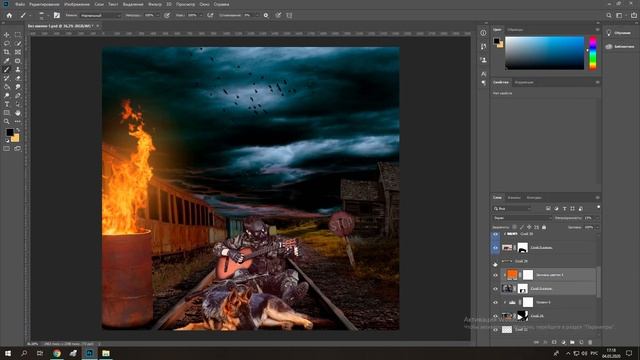This screenshot has width=640, height=360.
Task: Toggle lock all padlock icon
Action: tap(544, 227)
